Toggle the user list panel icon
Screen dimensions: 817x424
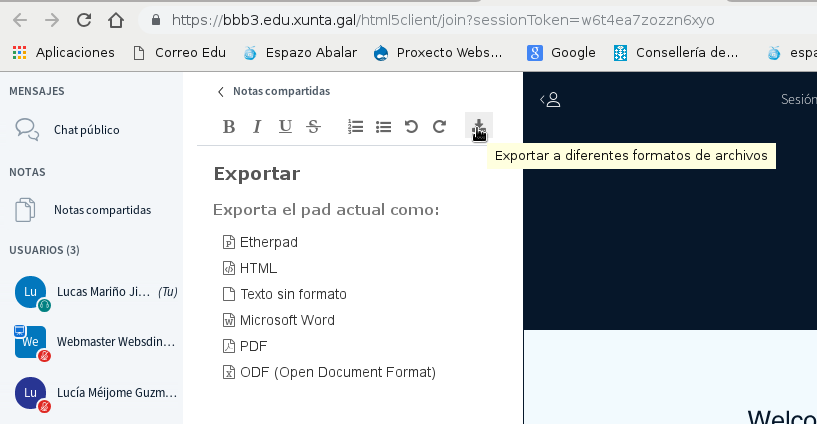pyautogui.click(x=550, y=99)
